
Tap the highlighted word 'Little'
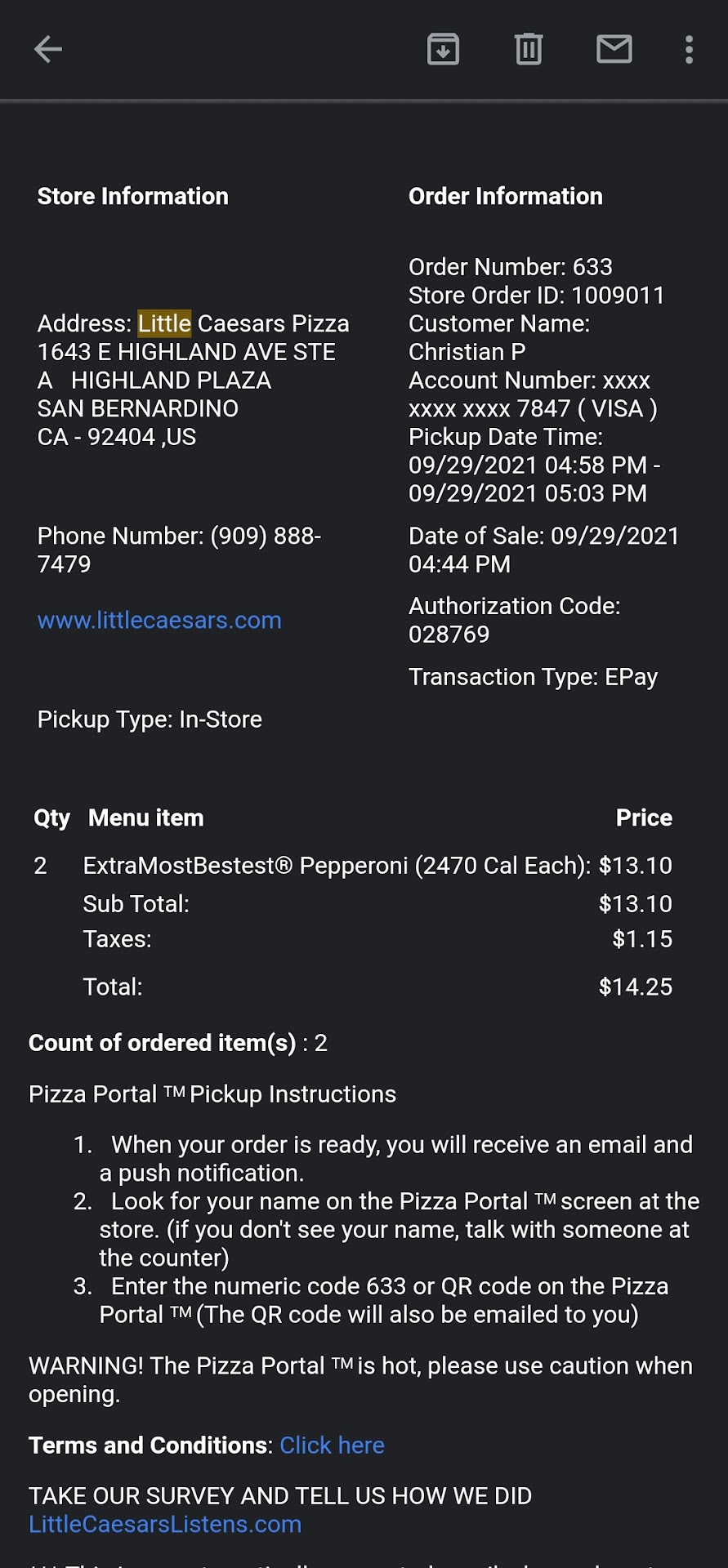(x=164, y=323)
